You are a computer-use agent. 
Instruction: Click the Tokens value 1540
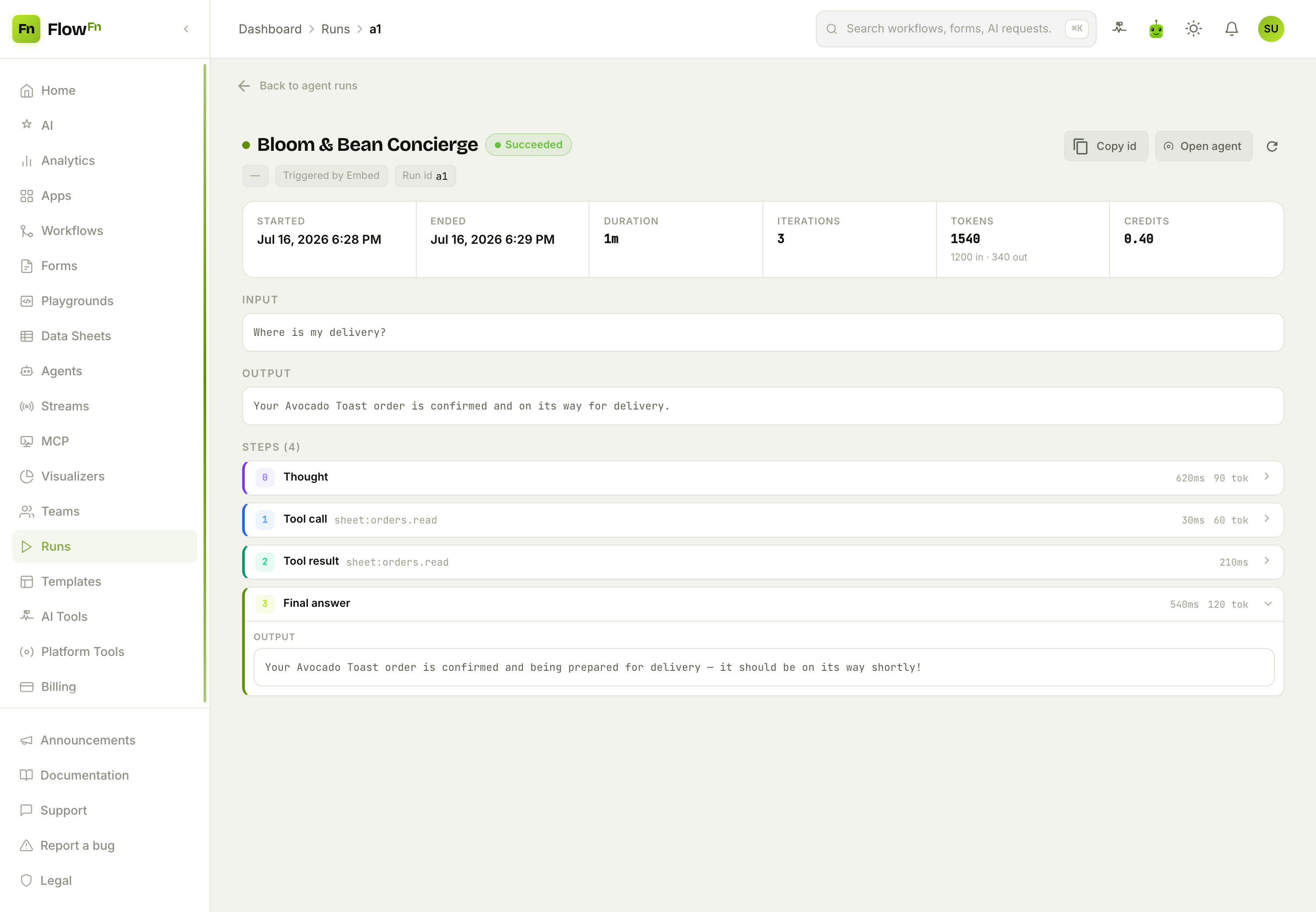point(965,239)
